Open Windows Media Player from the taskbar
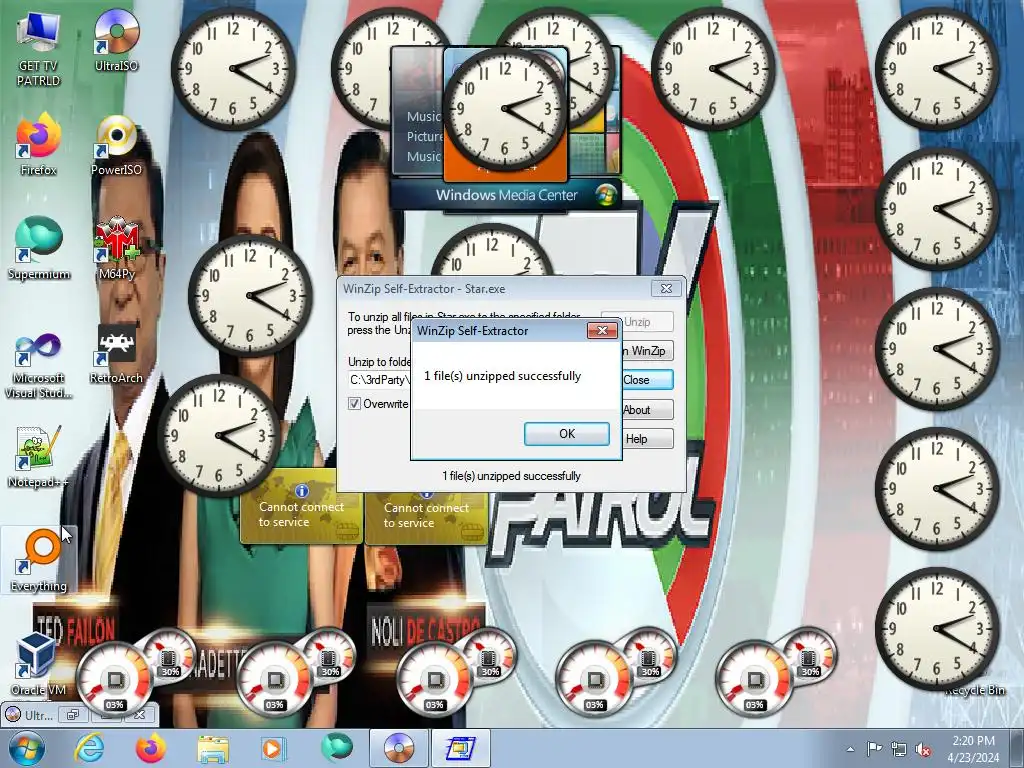1024x768 pixels. coord(273,748)
